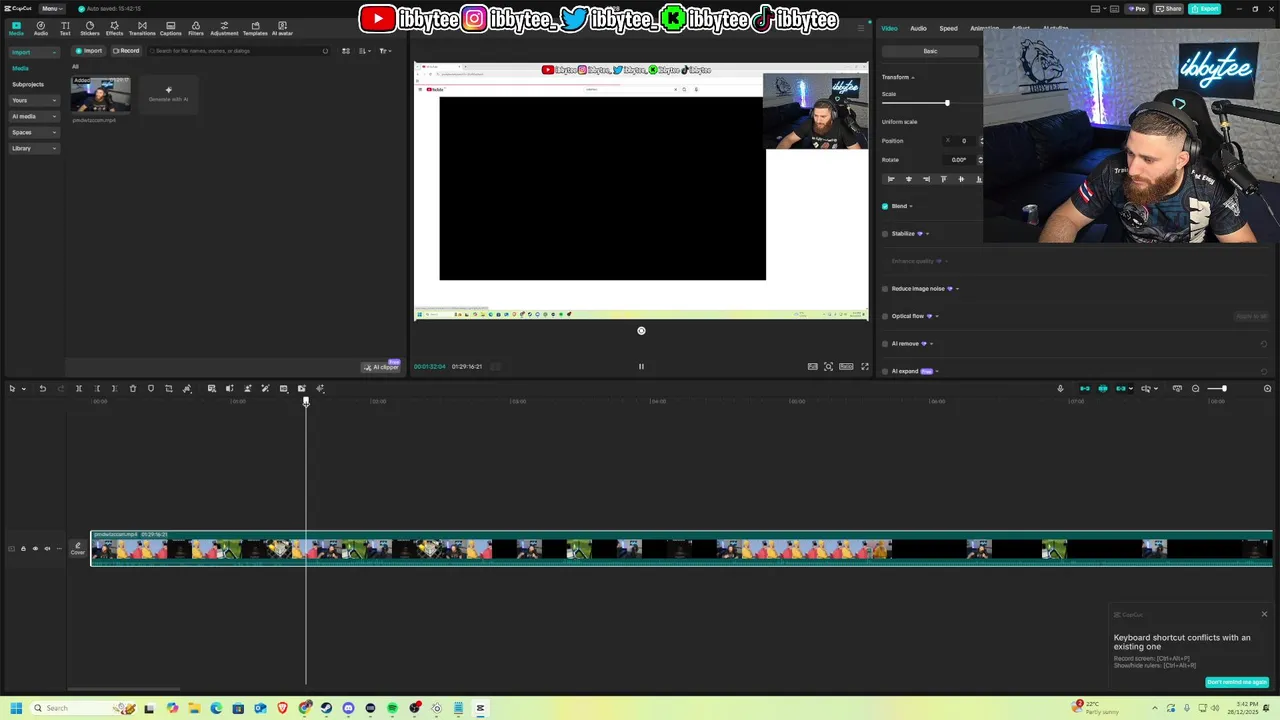Collapse the Import section in the sidebar
Screen dimensions: 1280x720
tap(33, 52)
